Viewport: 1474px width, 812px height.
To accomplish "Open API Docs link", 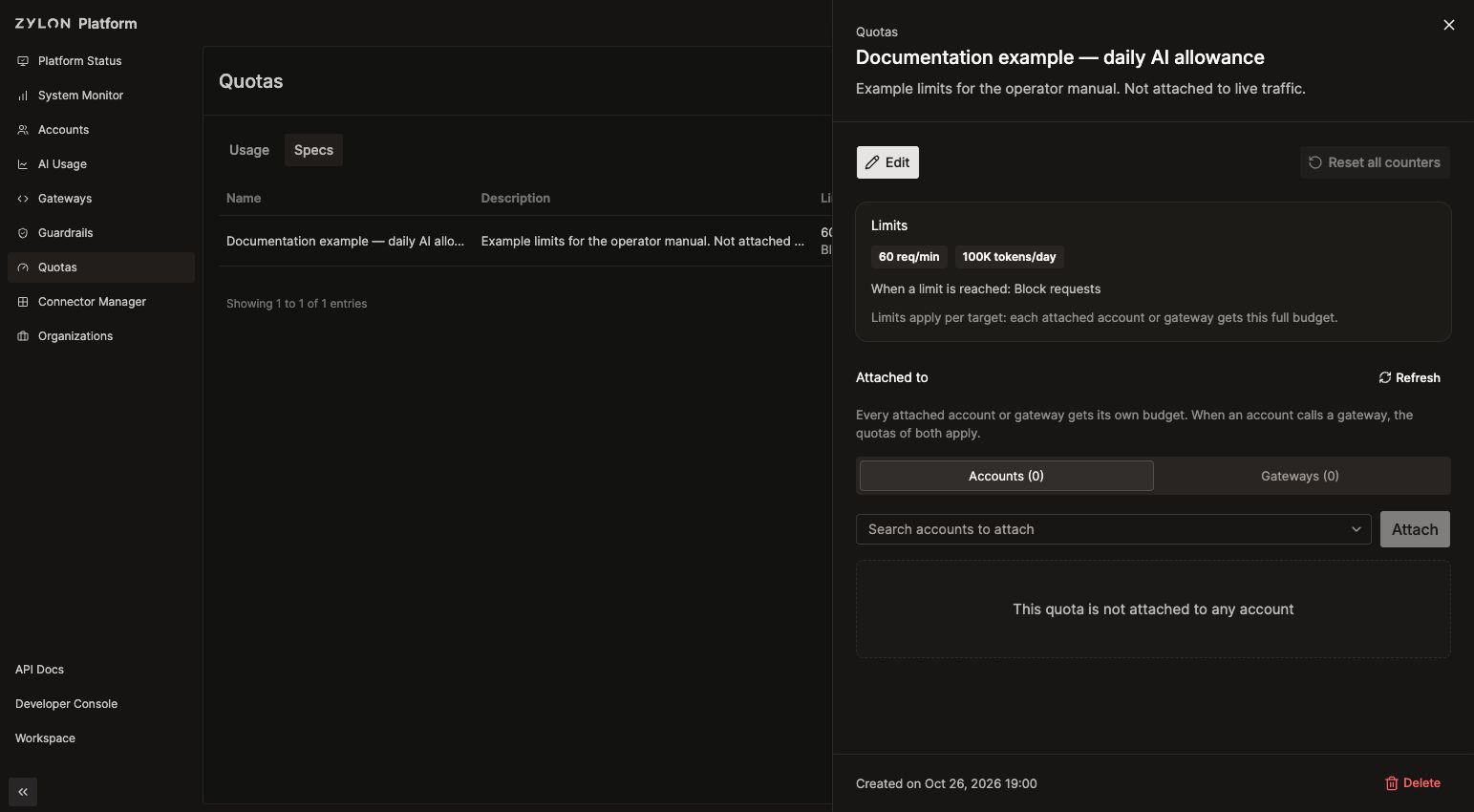I will (x=40, y=670).
